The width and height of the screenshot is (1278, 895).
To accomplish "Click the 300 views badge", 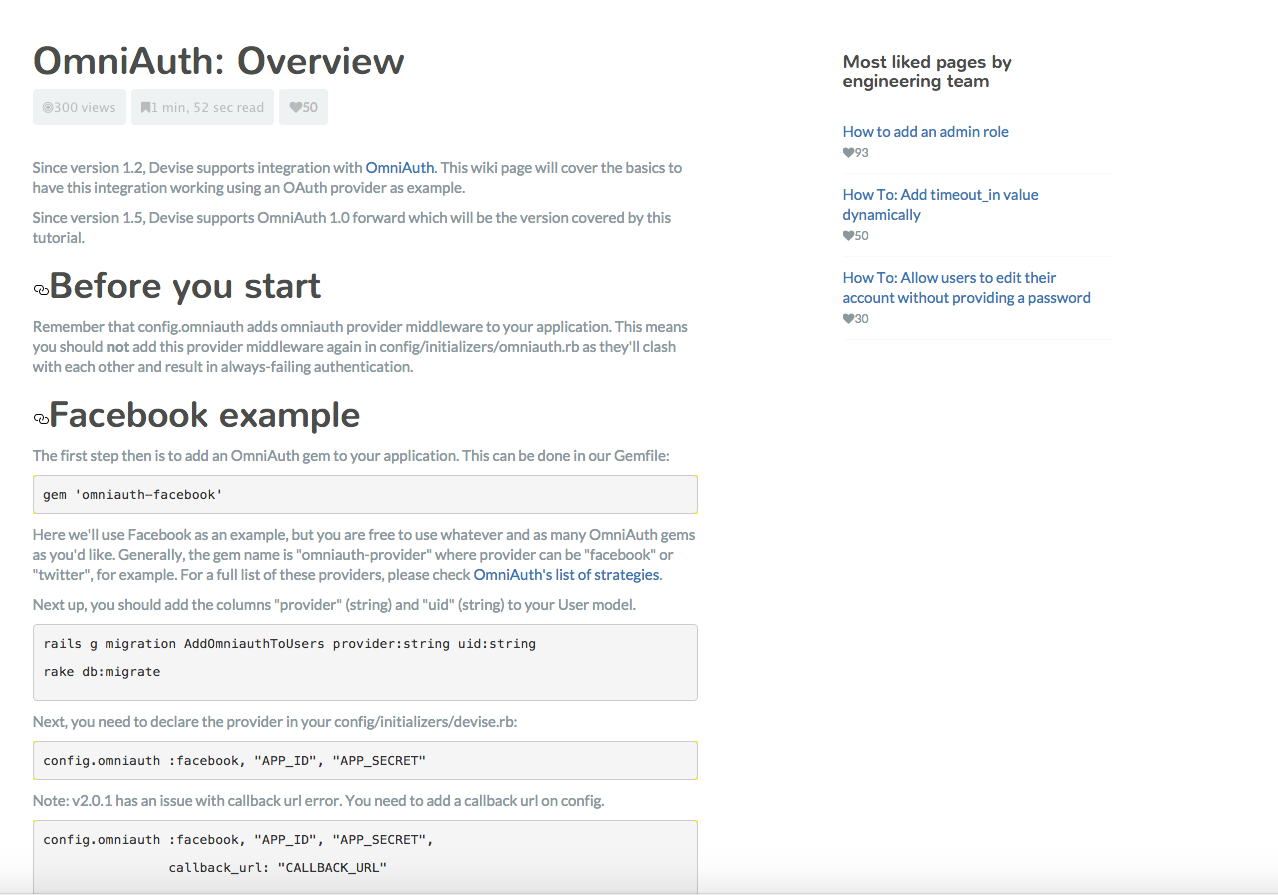I will [x=79, y=107].
